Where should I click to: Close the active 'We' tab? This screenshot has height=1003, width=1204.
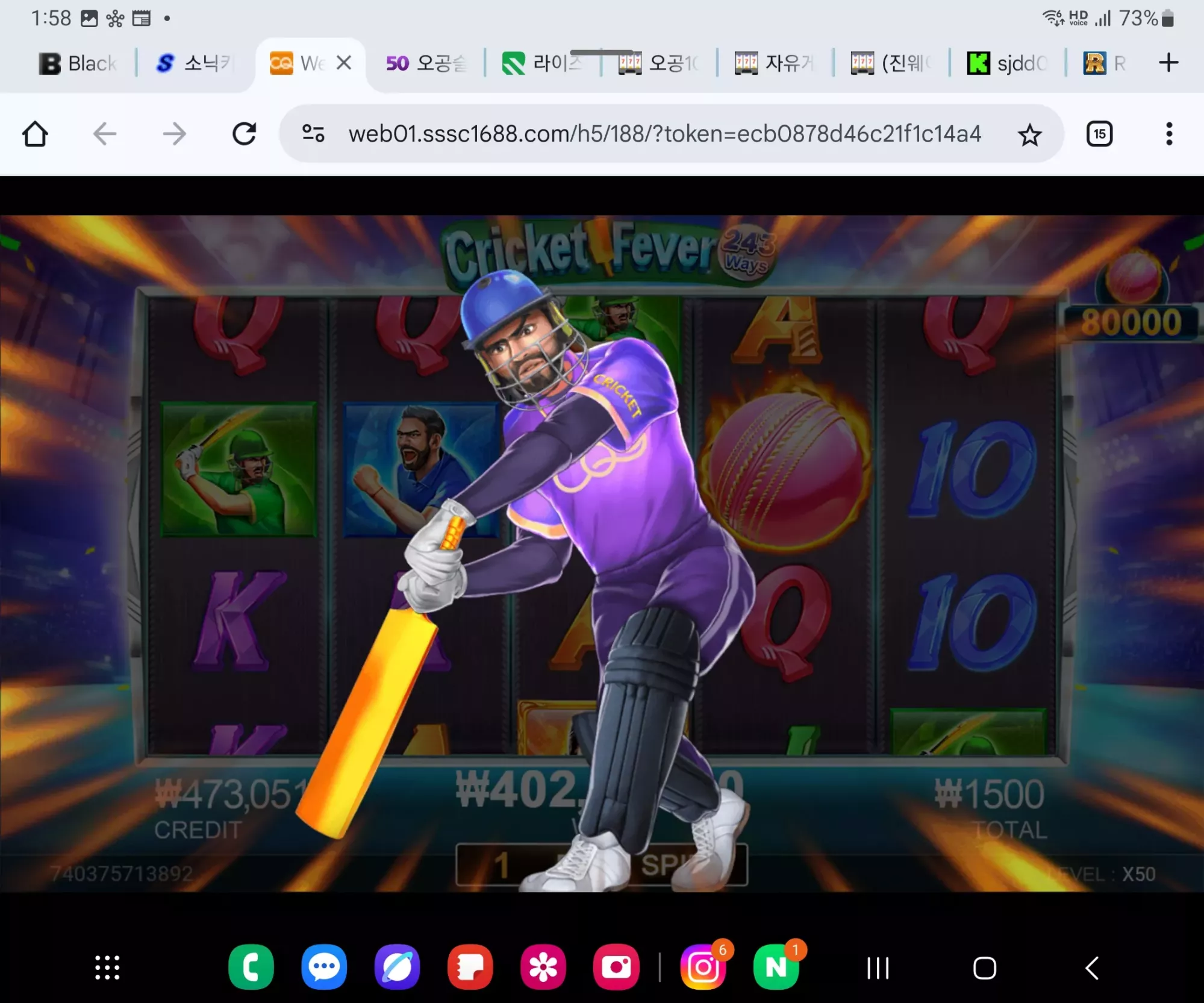click(344, 63)
